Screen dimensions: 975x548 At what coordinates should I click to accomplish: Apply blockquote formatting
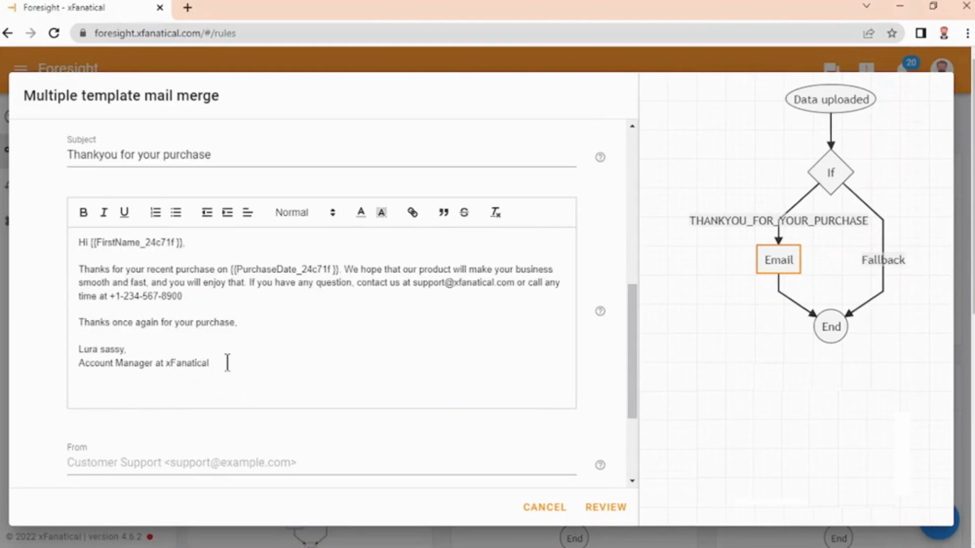443,212
